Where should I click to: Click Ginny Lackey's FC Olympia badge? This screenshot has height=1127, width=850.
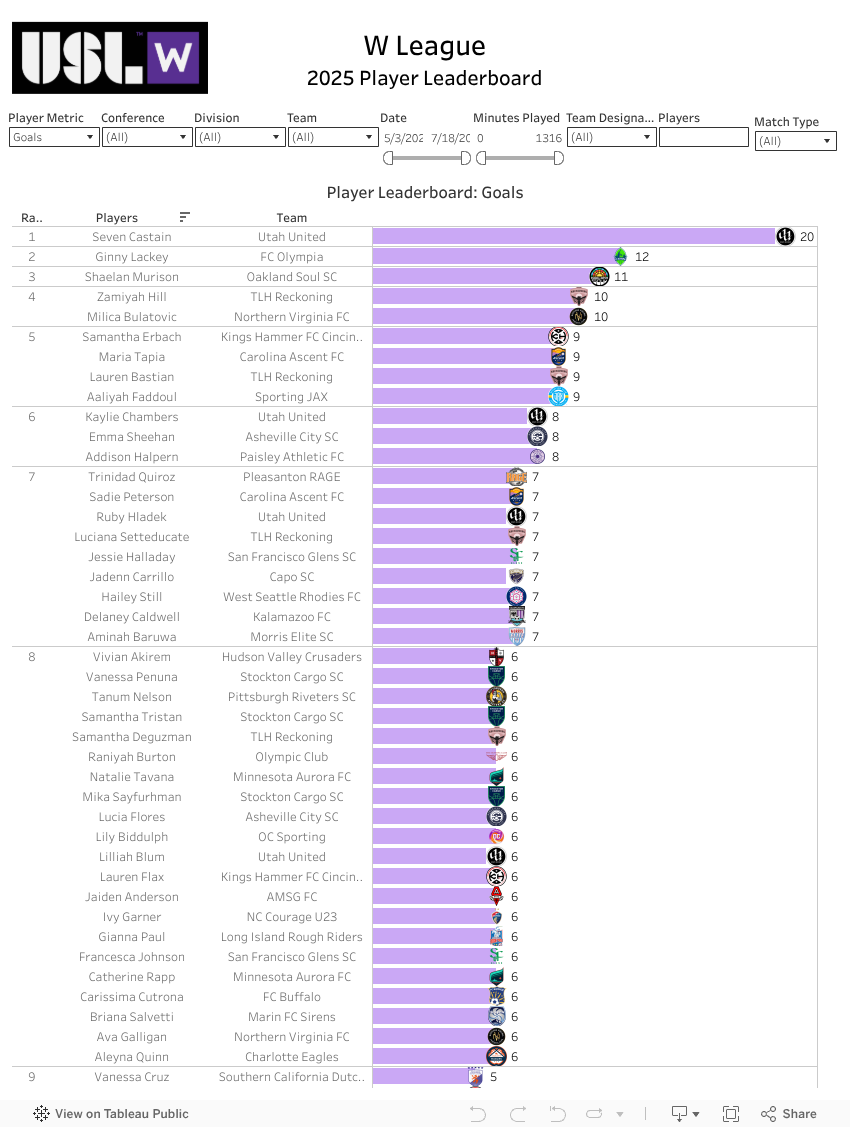[620, 257]
